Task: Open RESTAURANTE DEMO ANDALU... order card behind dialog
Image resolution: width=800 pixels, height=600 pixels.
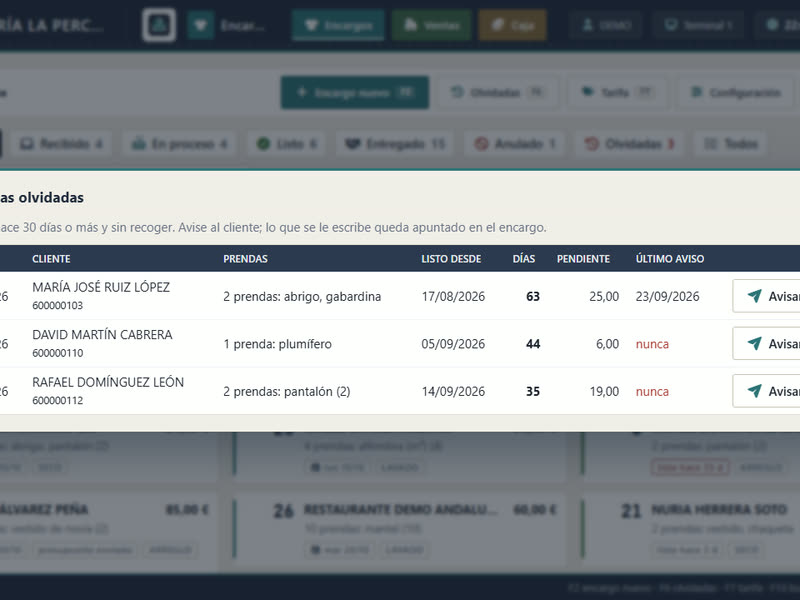Action: click(399, 529)
